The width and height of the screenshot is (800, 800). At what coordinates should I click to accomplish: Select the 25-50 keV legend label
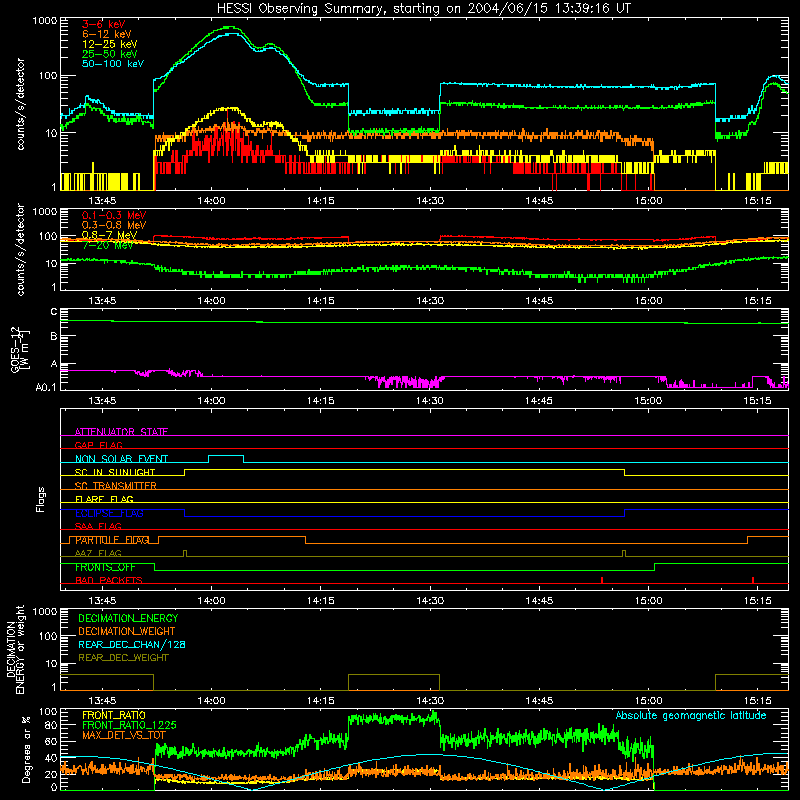click(x=110, y=54)
